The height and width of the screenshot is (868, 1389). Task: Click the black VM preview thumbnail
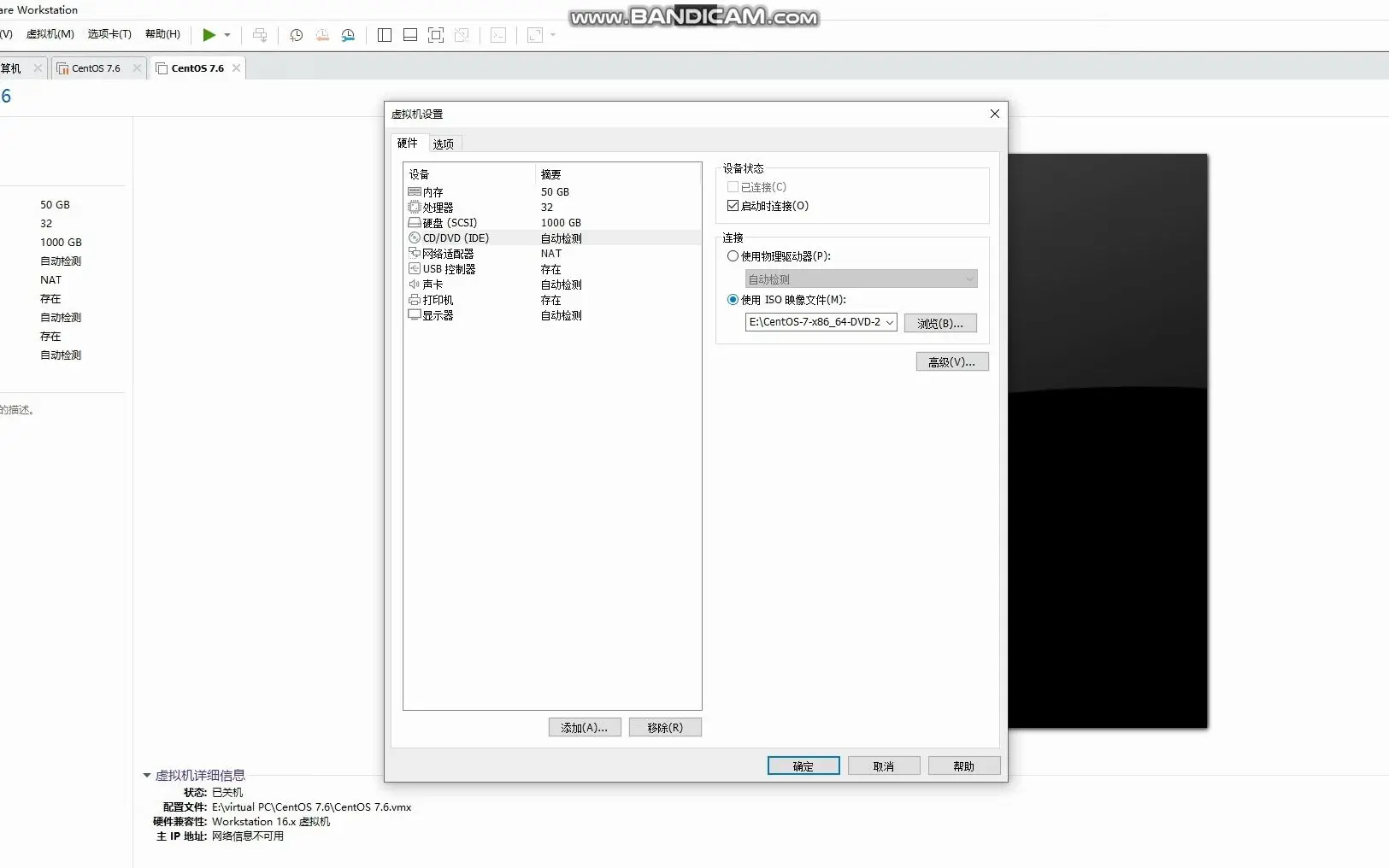coord(1108,441)
